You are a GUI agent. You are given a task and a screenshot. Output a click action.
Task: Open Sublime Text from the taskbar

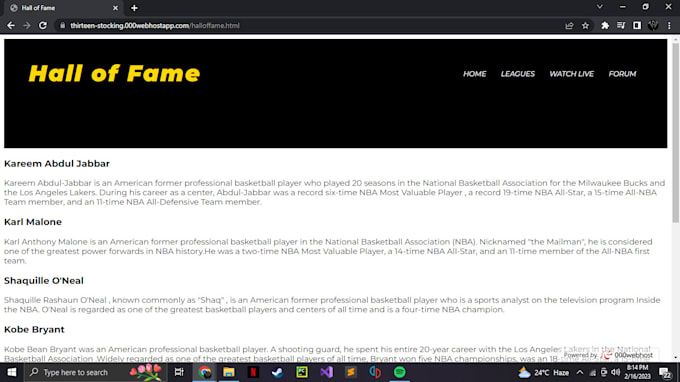351,372
